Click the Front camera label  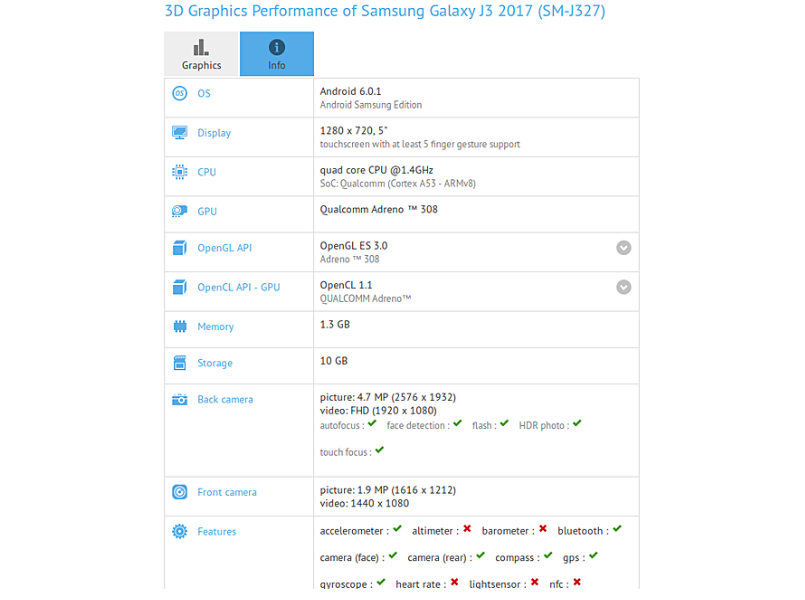click(x=227, y=492)
